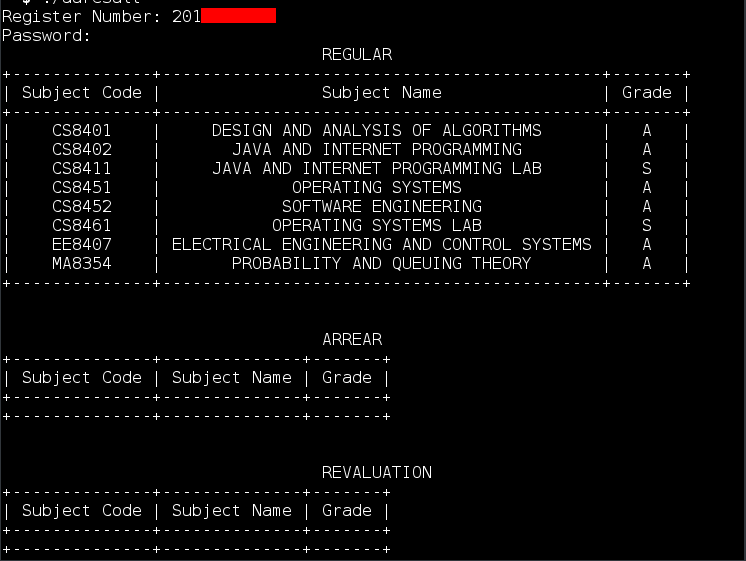Click grade S in the CS8461 row
Screen dimensions: 746x561
(x=647, y=226)
